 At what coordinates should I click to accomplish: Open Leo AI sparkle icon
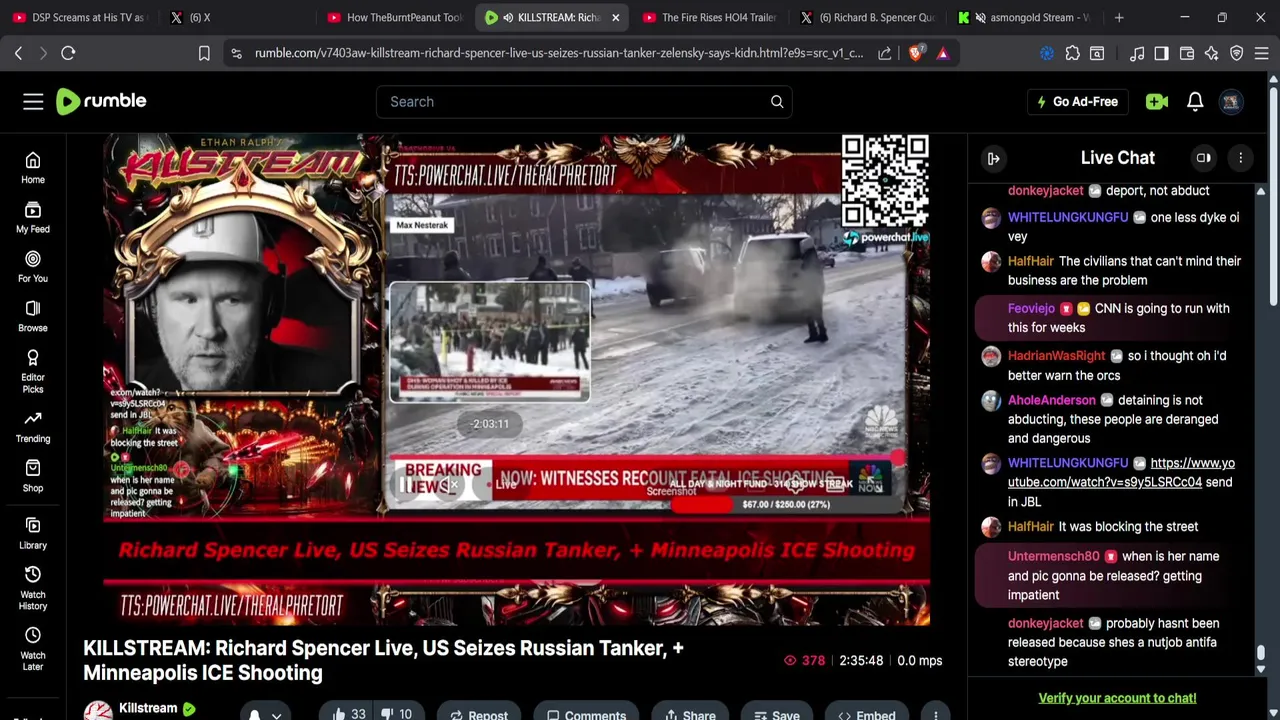[x=1211, y=53]
